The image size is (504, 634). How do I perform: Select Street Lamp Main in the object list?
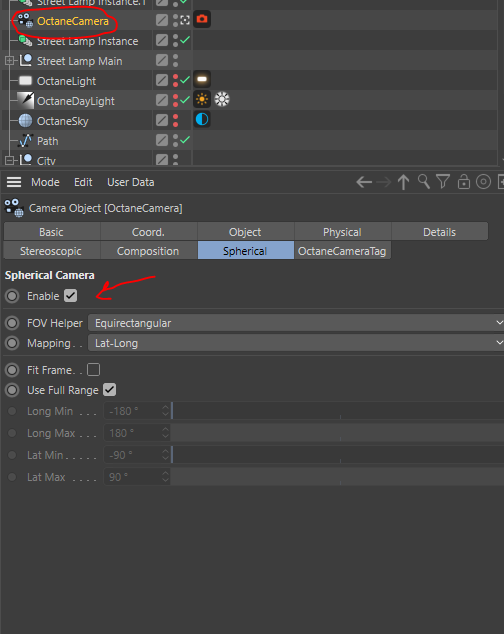click(79, 61)
